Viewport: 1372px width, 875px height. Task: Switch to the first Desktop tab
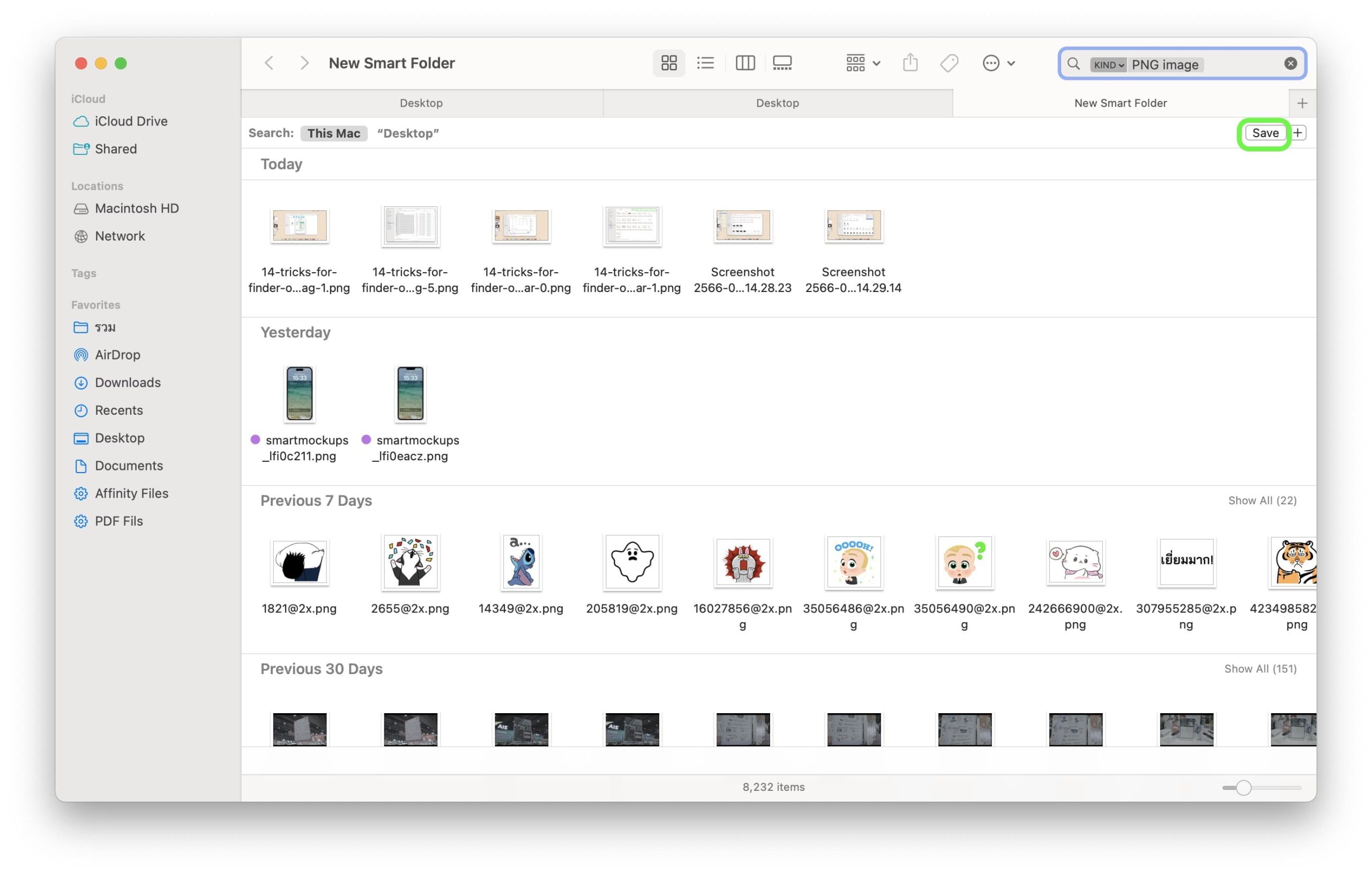[x=421, y=103]
